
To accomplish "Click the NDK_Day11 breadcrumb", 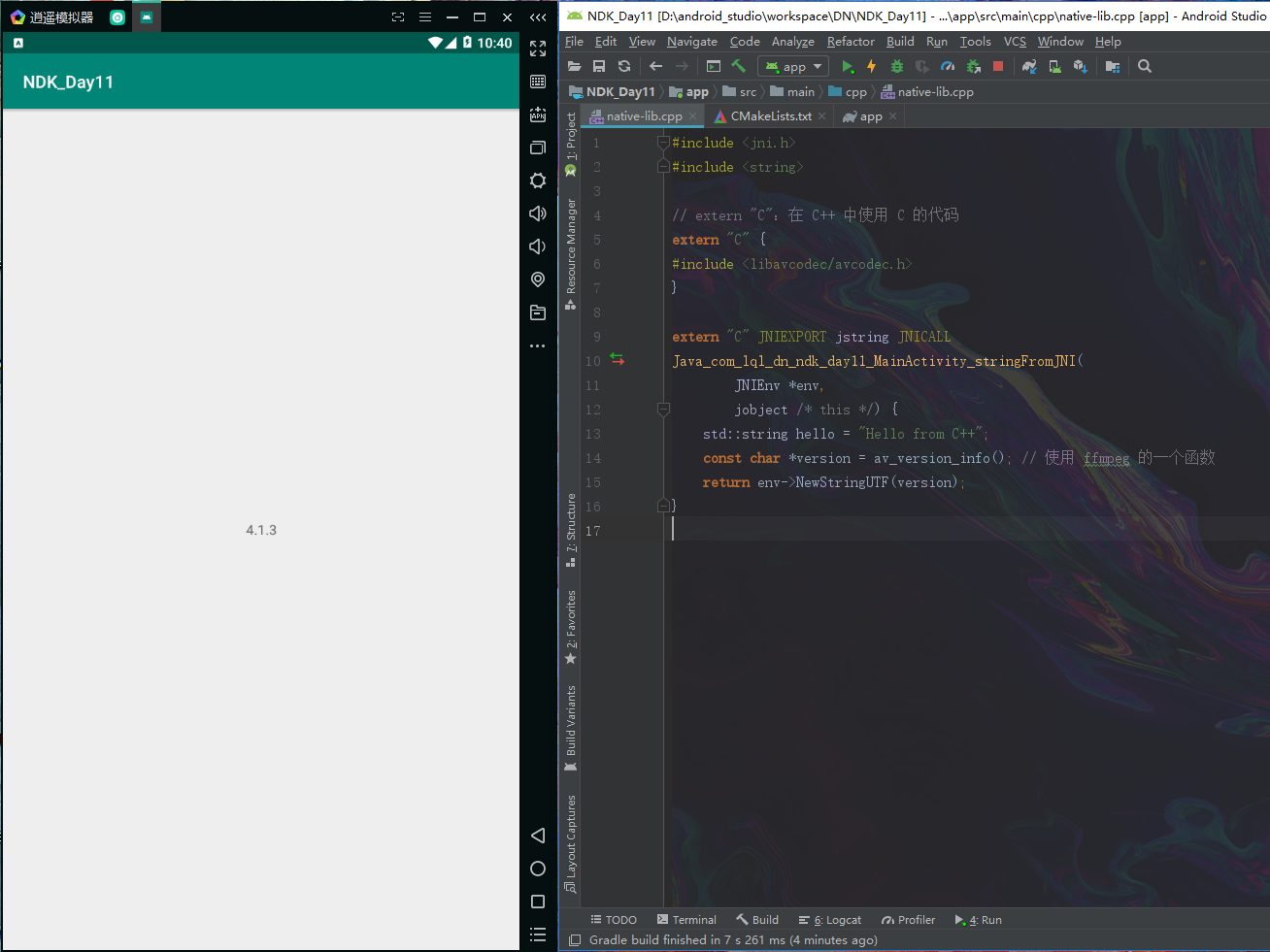I will [613, 92].
